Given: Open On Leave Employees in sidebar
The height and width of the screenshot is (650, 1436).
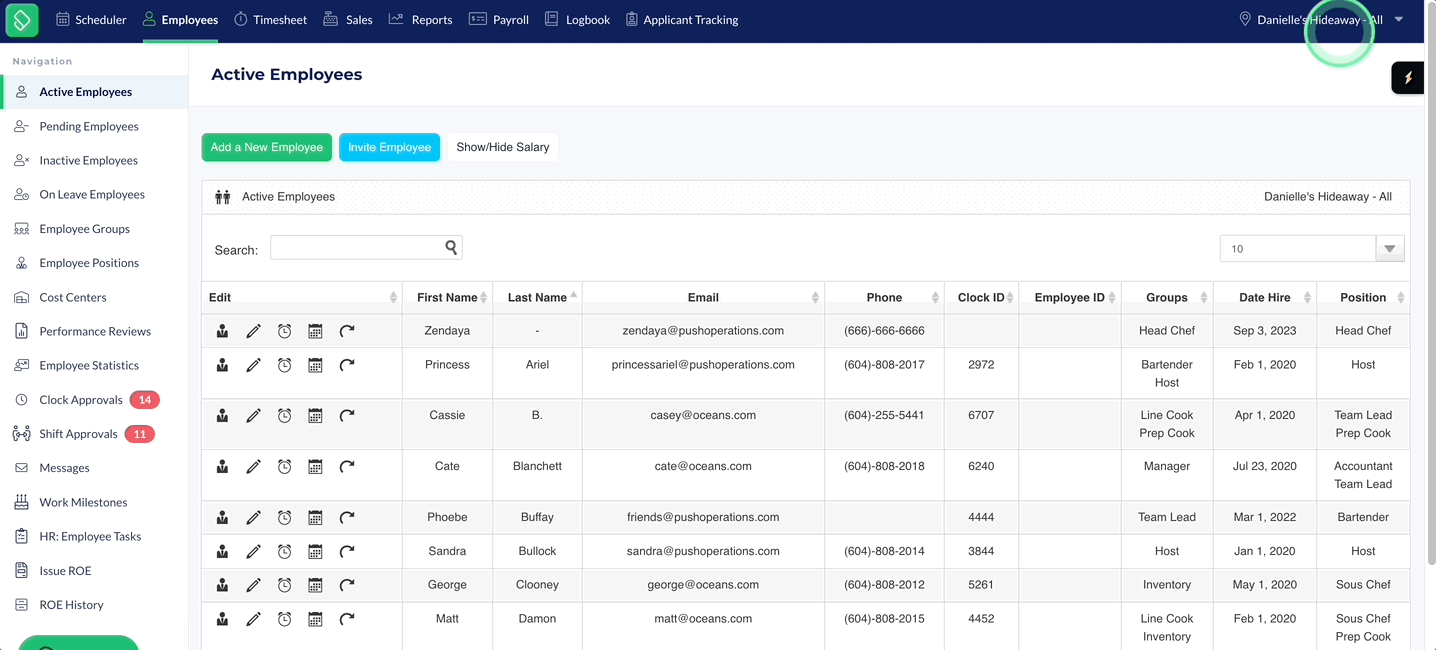Looking at the screenshot, I should (x=94, y=194).
